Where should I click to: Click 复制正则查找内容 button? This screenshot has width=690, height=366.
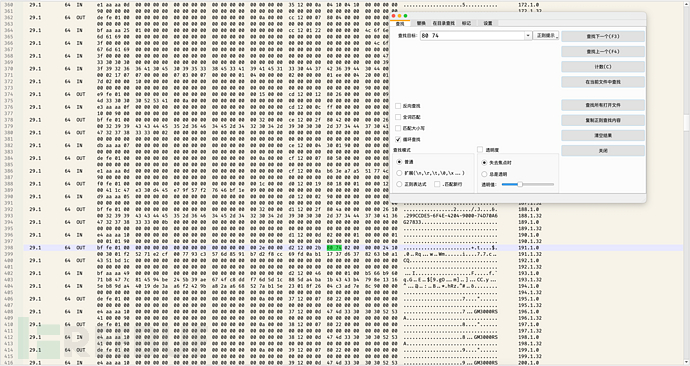pyautogui.click(x=603, y=120)
